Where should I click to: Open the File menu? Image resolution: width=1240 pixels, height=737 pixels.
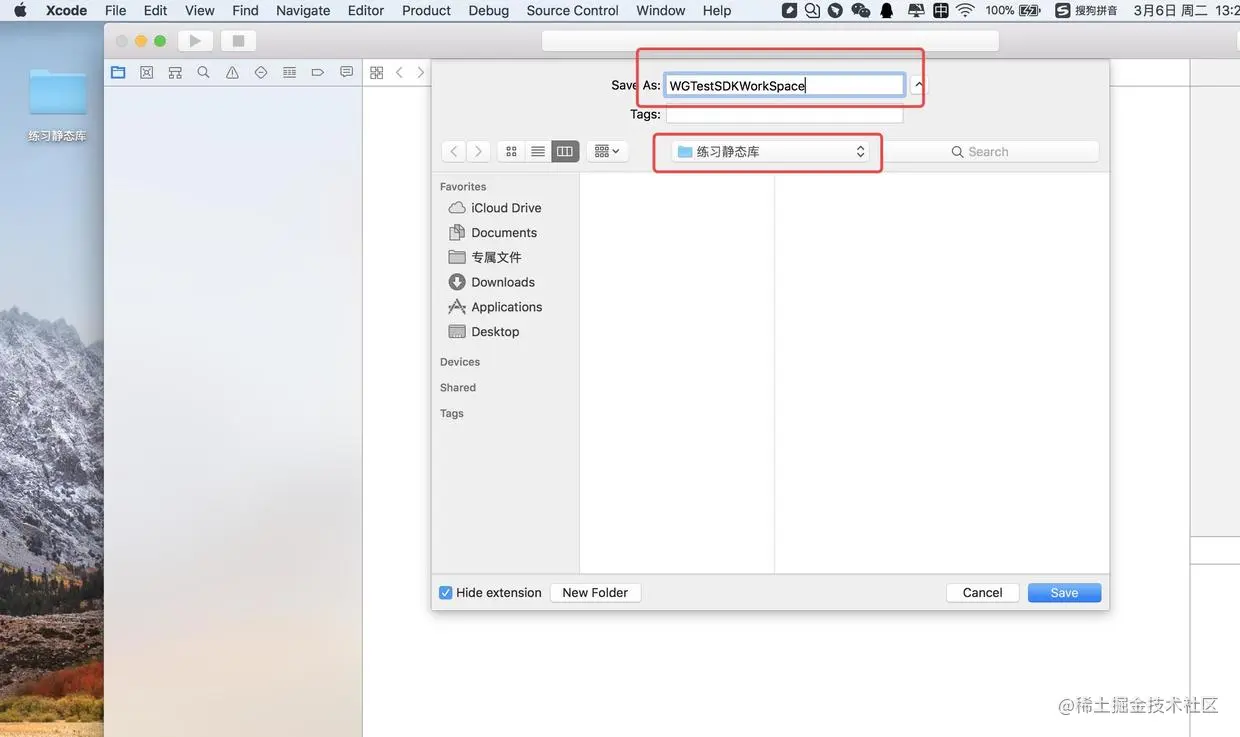[x=116, y=10]
